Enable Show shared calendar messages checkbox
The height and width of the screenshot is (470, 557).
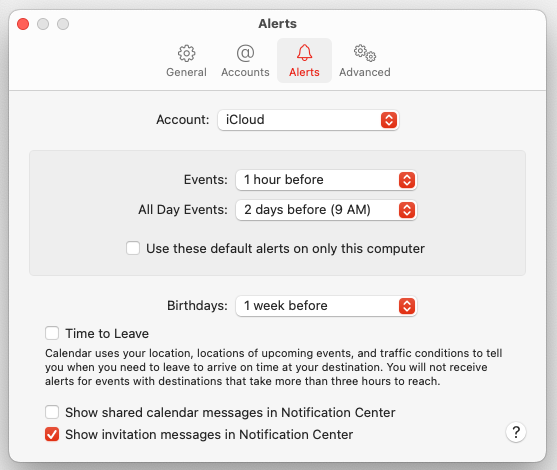tap(52, 412)
